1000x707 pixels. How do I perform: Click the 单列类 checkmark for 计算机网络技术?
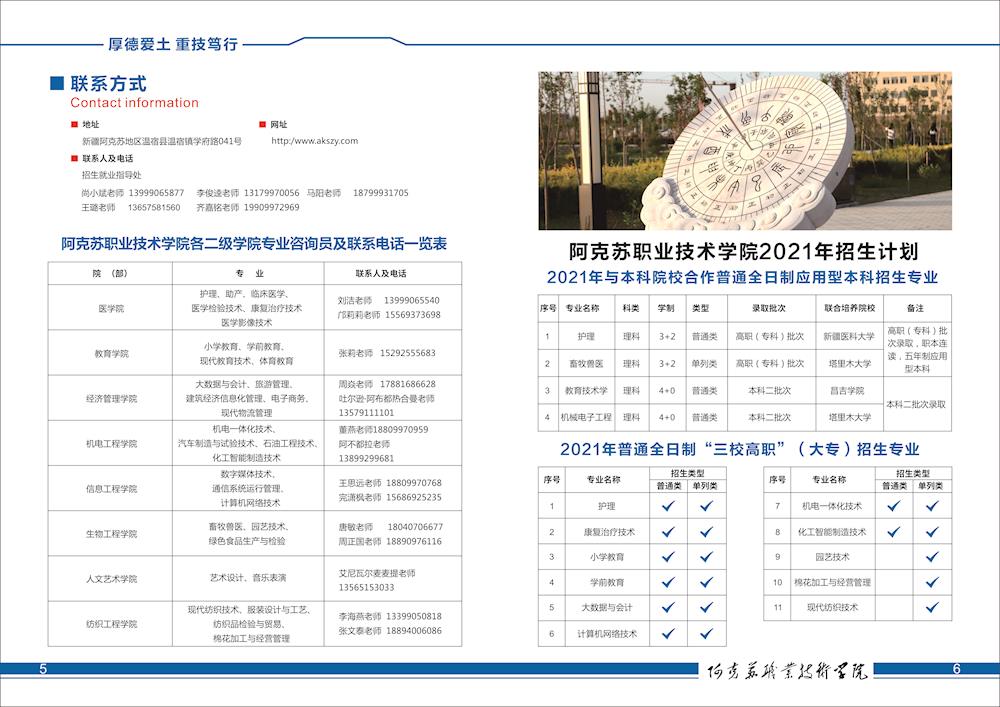tap(706, 633)
